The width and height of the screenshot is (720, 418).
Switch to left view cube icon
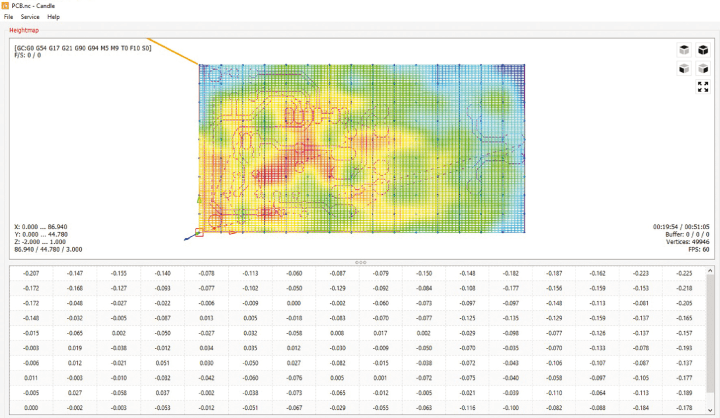click(x=703, y=69)
